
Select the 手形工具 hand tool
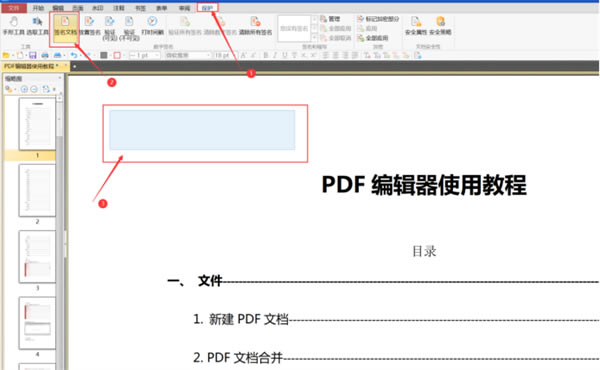[x=14, y=26]
